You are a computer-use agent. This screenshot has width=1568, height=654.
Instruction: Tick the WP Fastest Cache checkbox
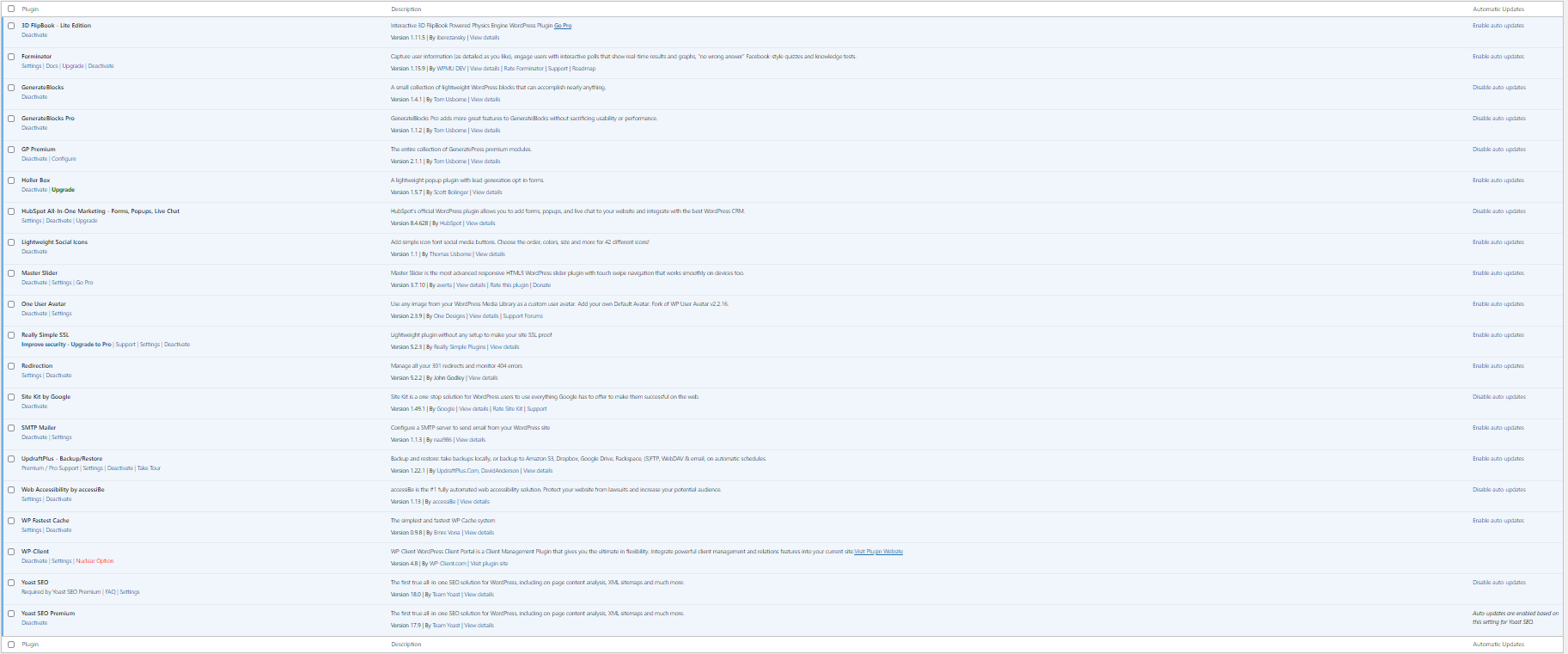[11, 521]
